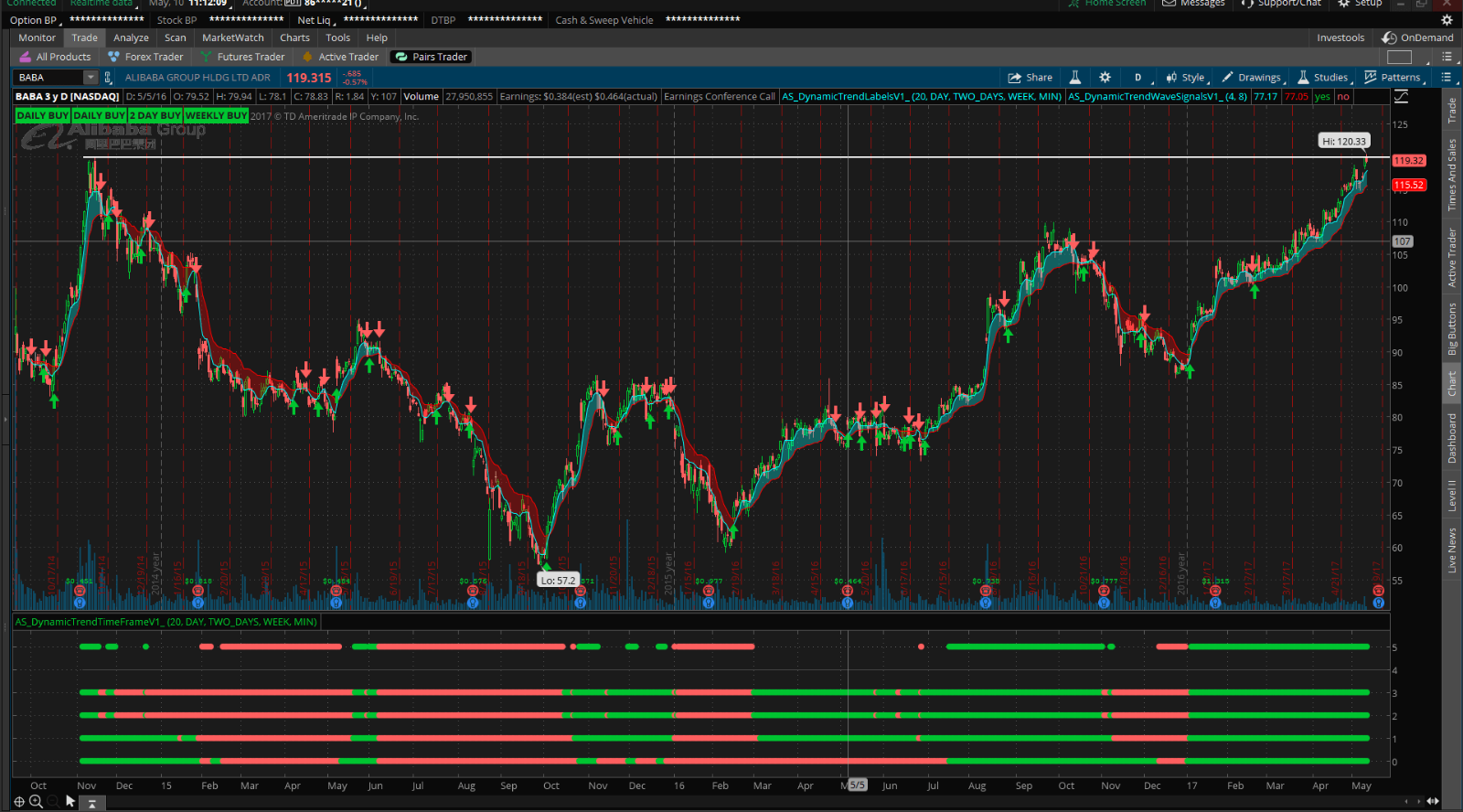Click the BABA symbol input field
The height and width of the screenshot is (812, 1463).
[49, 78]
